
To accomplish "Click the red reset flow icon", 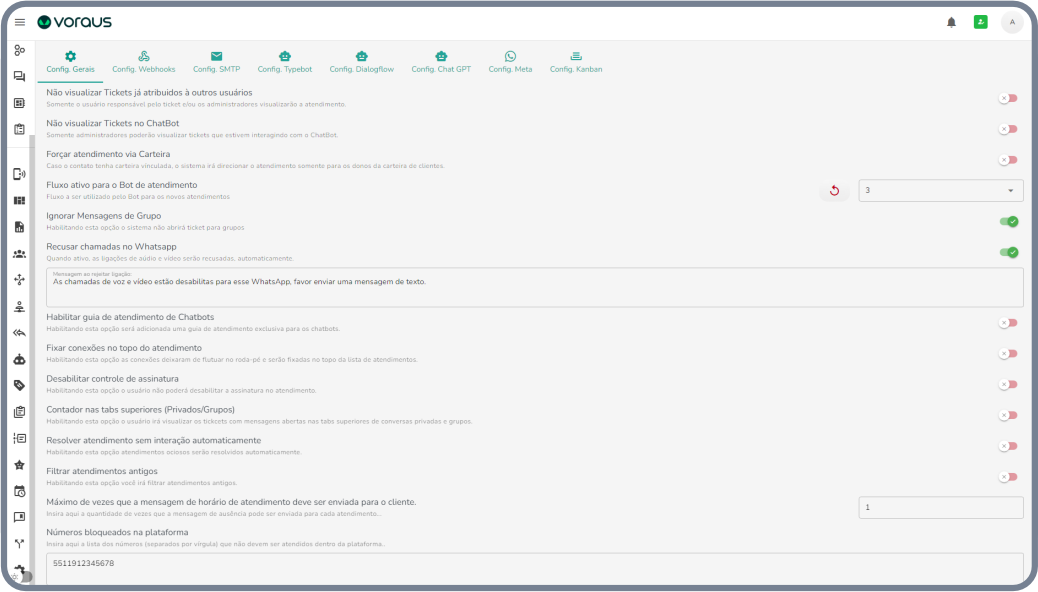I will tap(834, 191).
